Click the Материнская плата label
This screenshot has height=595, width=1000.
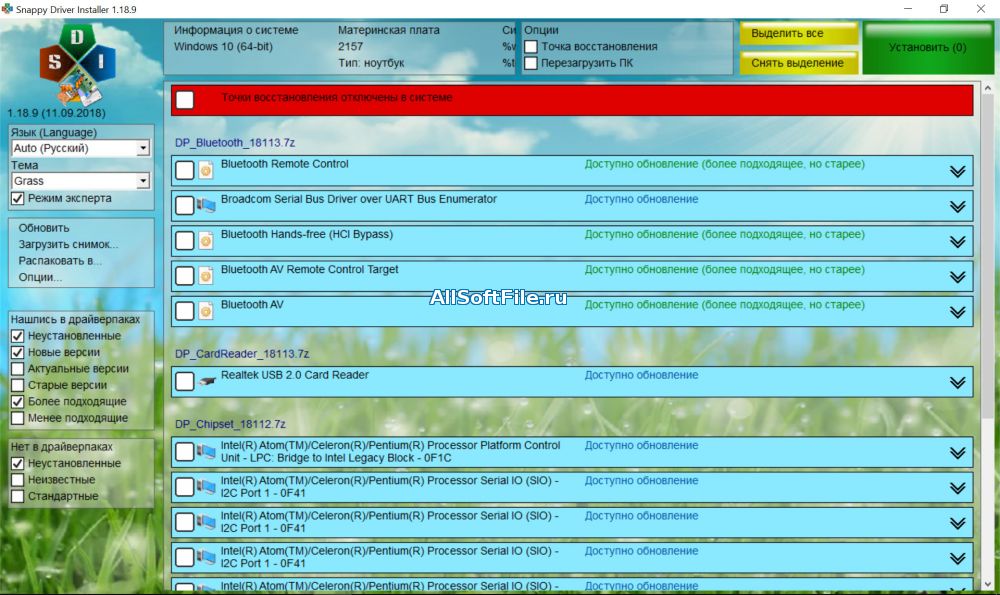pos(388,30)
